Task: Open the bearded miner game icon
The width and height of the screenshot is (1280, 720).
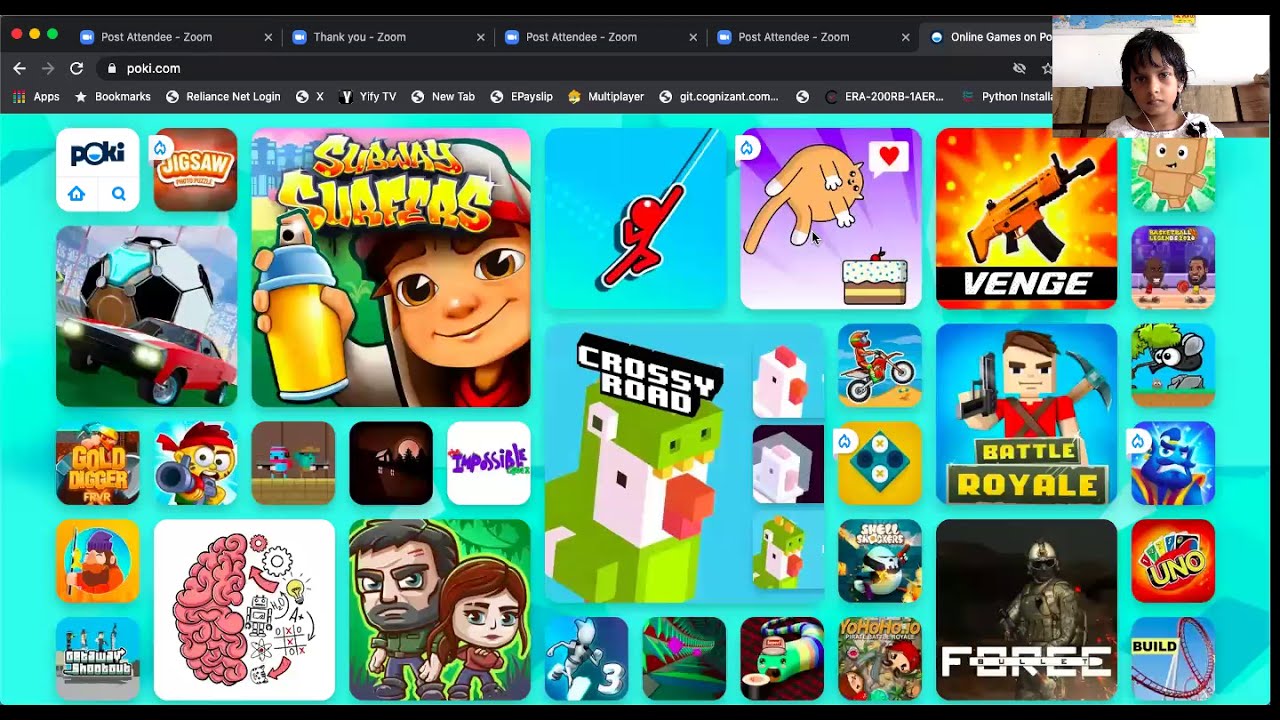Action: [x=98, y=561]
